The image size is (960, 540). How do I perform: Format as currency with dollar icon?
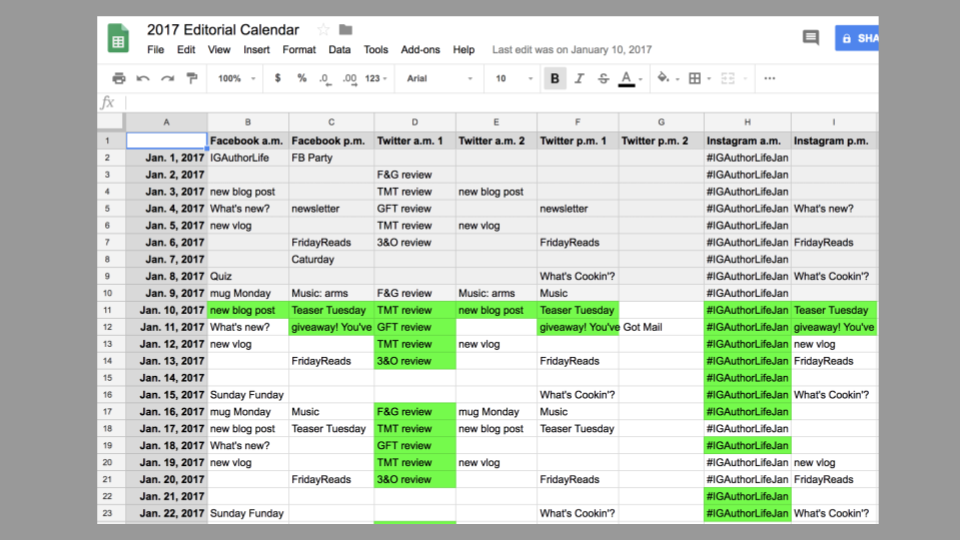pyautogui.click(x=277, y=78)
